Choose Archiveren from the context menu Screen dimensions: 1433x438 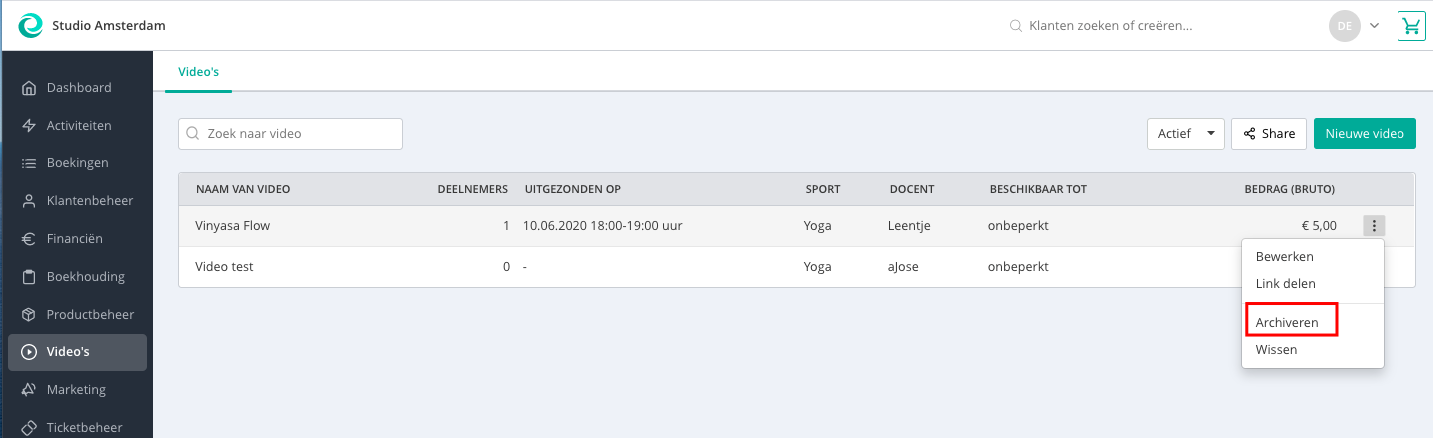(x=1291, y=322)
